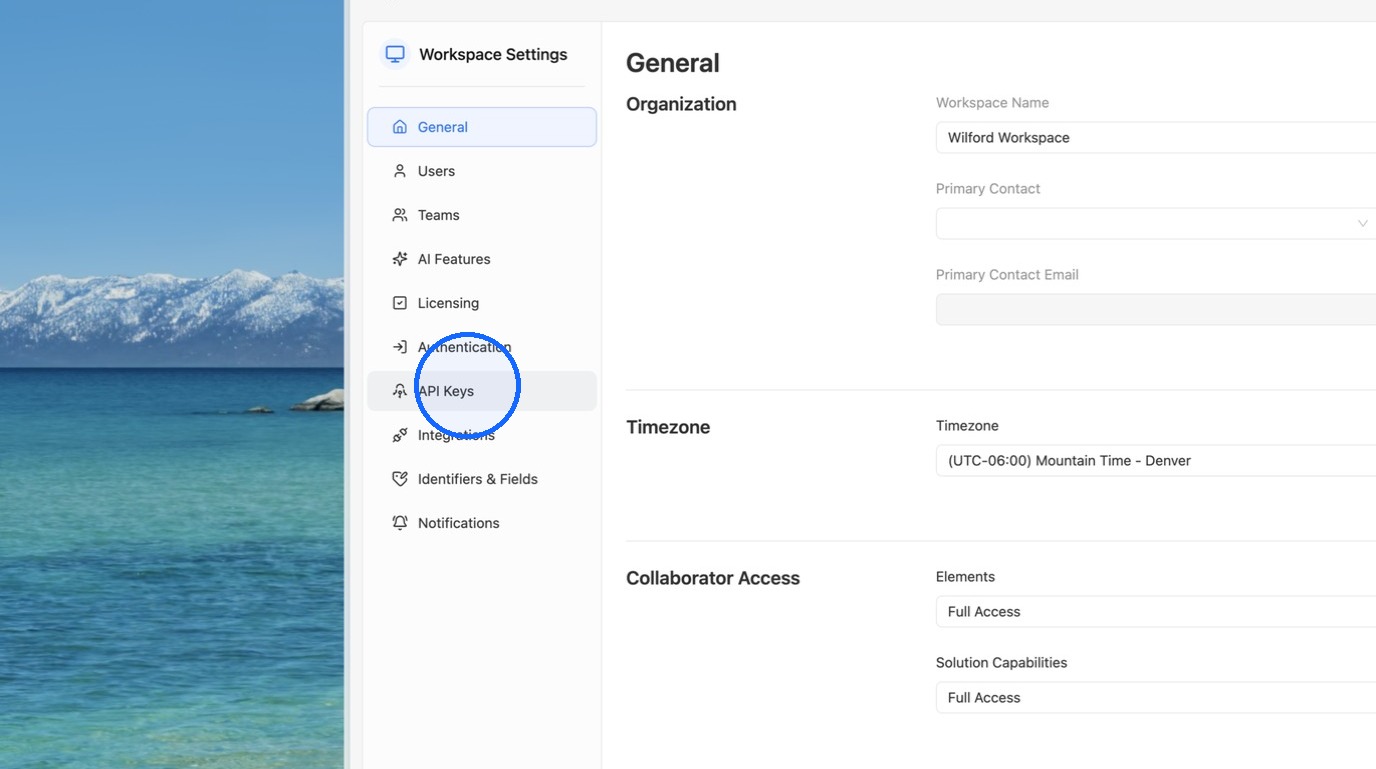Click the General home icon
This screenshot has width=1376, height=769.
click(400, 127)
